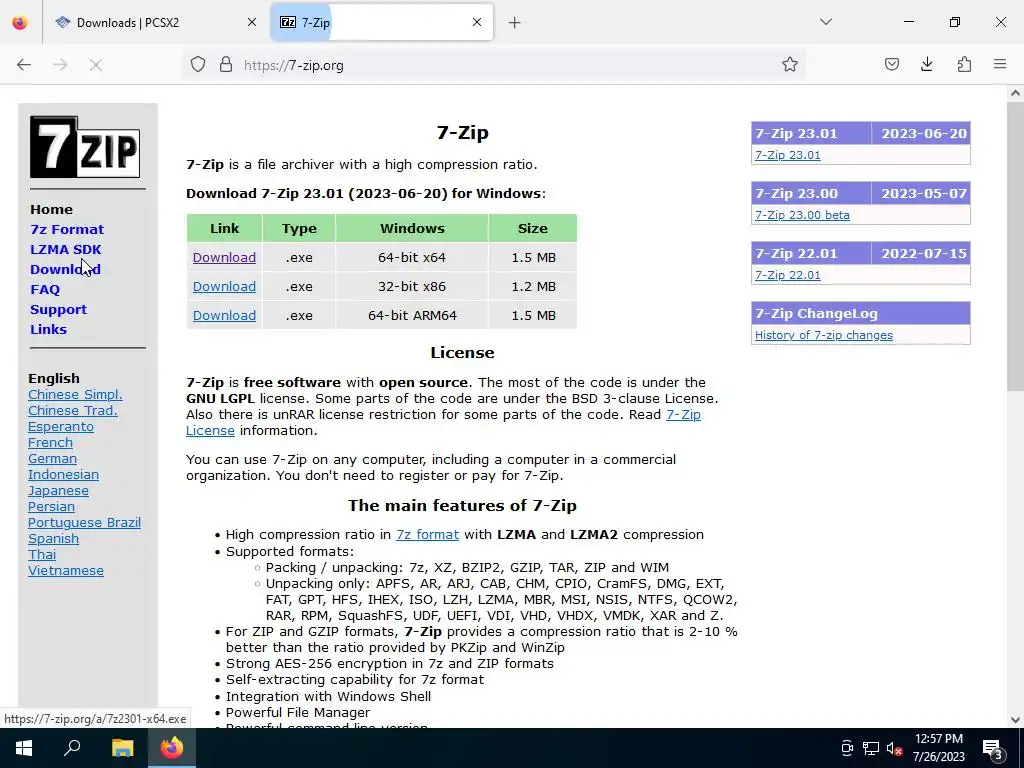The height and width of the screenshot is (768, 1024).
Task: Click the page vertical scrollbar thumb
Action: click(1015, 247)
